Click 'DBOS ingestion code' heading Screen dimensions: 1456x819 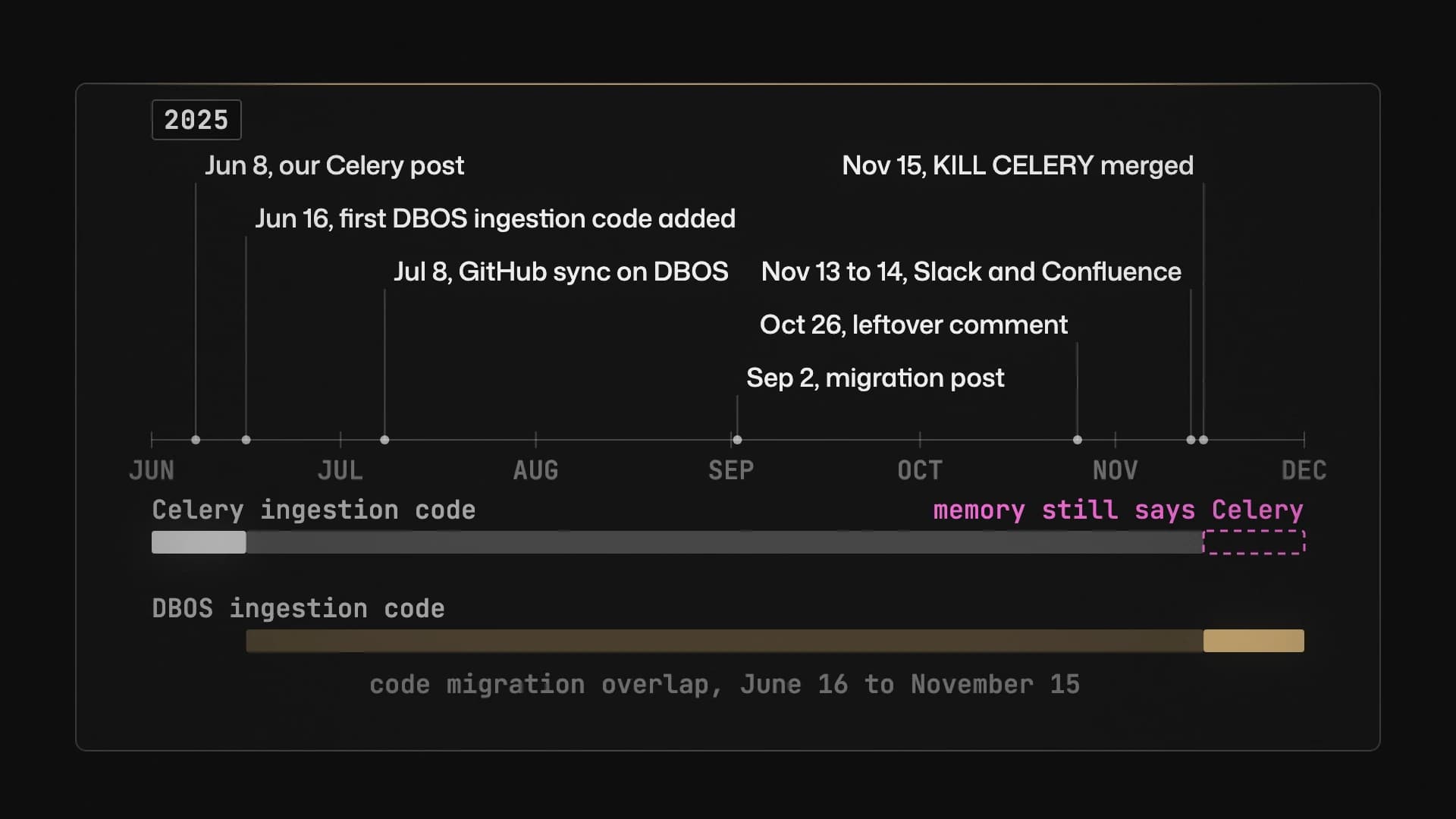pyautogui.click(x=299, y=609)
